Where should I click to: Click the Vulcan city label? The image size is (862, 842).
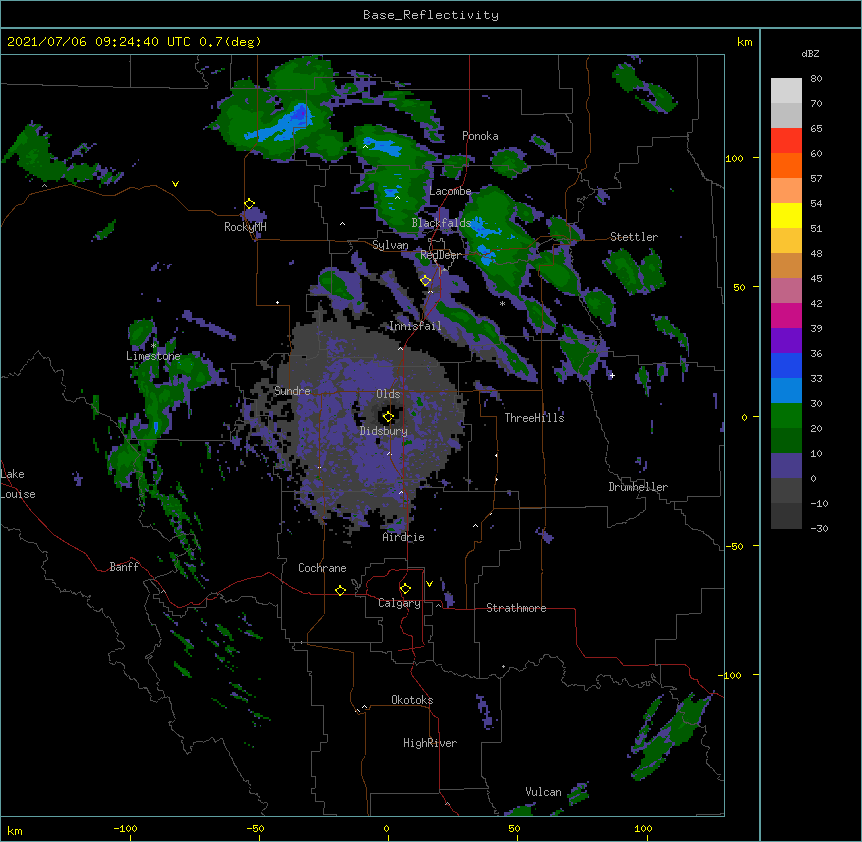(x=543, y=792)
